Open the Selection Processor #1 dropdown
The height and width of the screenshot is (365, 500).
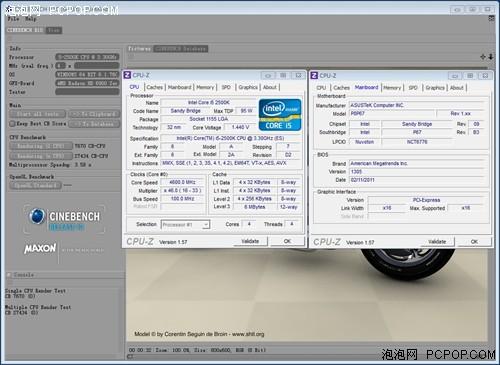tap(185, 225)
